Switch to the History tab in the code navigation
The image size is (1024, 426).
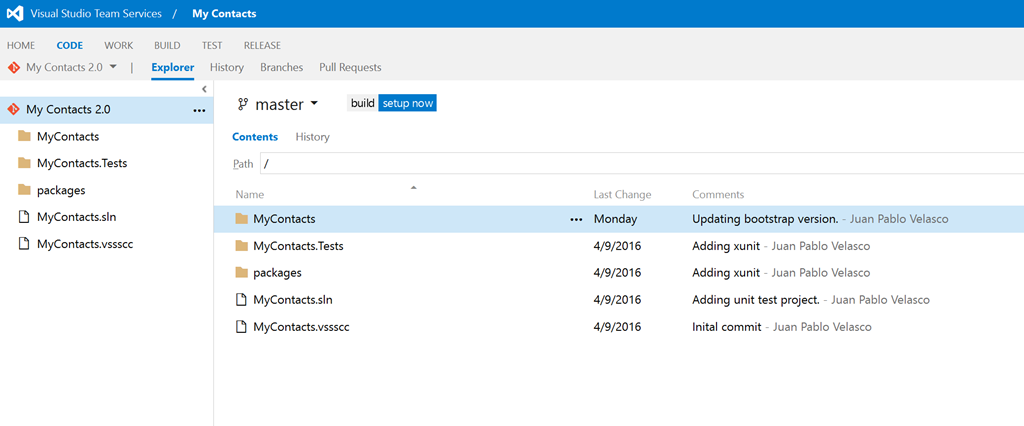(227, 67)
